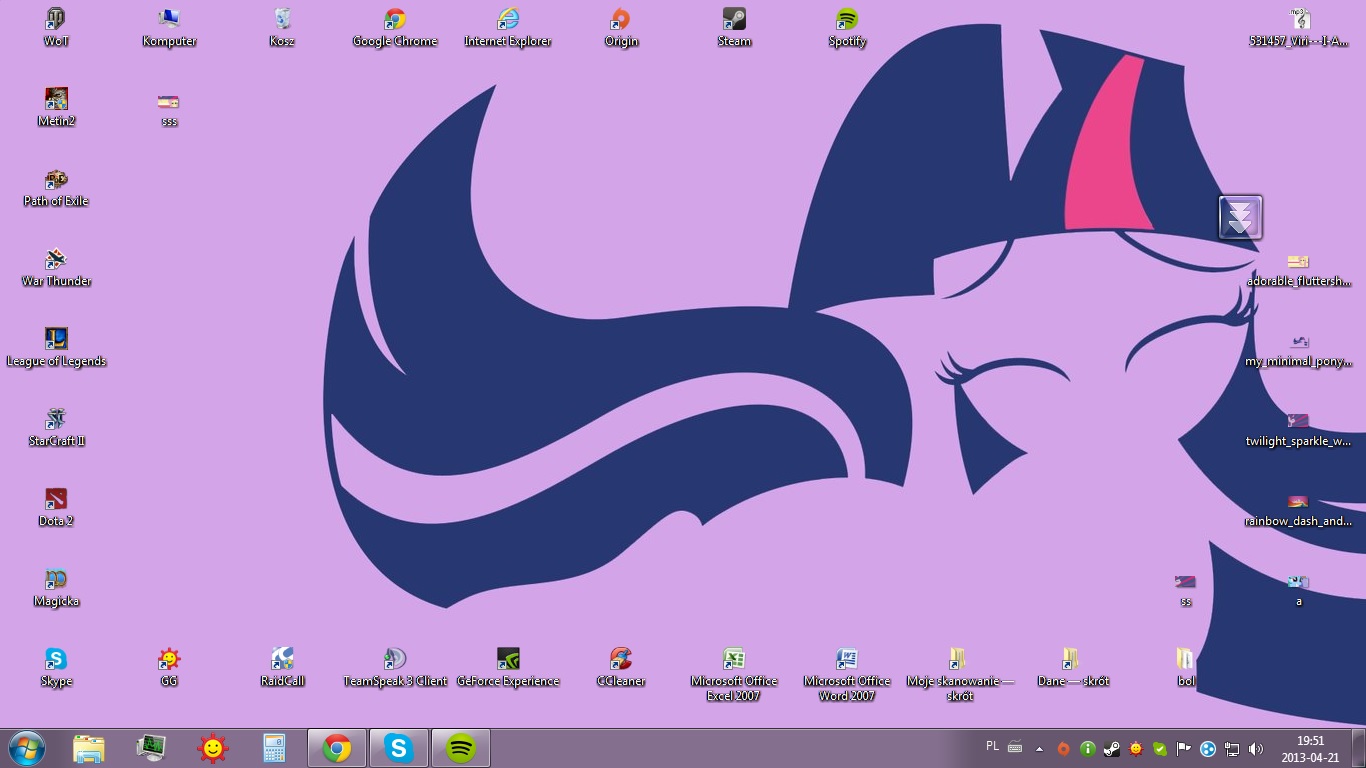Open Windows Explorer from the taskbar
The image size is (1366, 768).
tap(88, 748)
